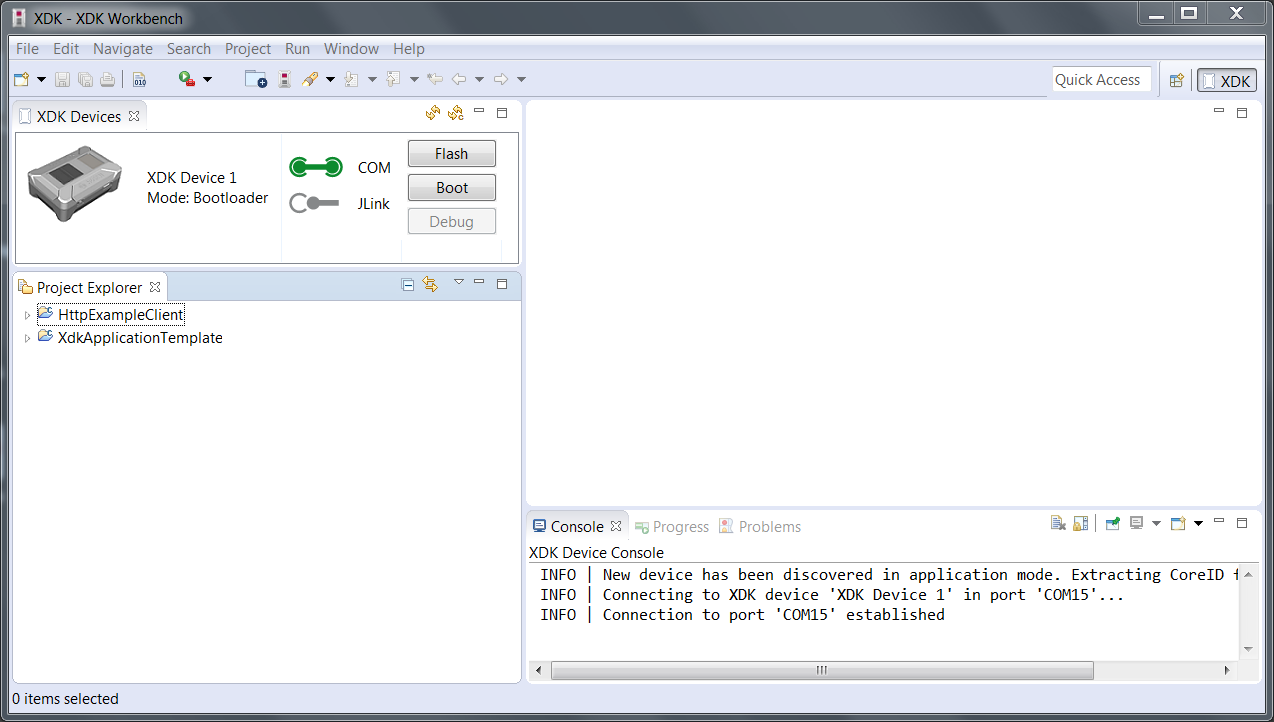
Task: Click Collapse All in Project Explorer
Action: click(x=408, y=285)
